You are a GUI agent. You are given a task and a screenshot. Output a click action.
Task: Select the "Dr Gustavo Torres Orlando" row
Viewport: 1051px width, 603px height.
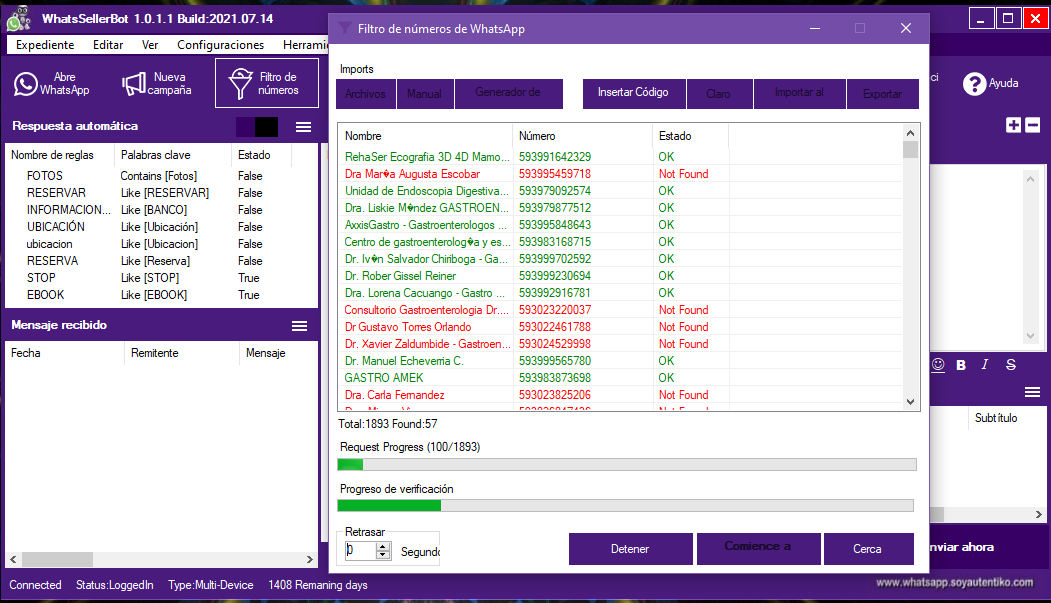pyautogui.click(x=621, y=327)
